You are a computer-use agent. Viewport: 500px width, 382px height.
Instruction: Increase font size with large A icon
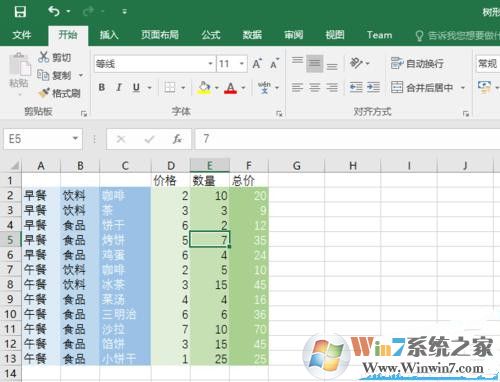[x=257, y=63]
